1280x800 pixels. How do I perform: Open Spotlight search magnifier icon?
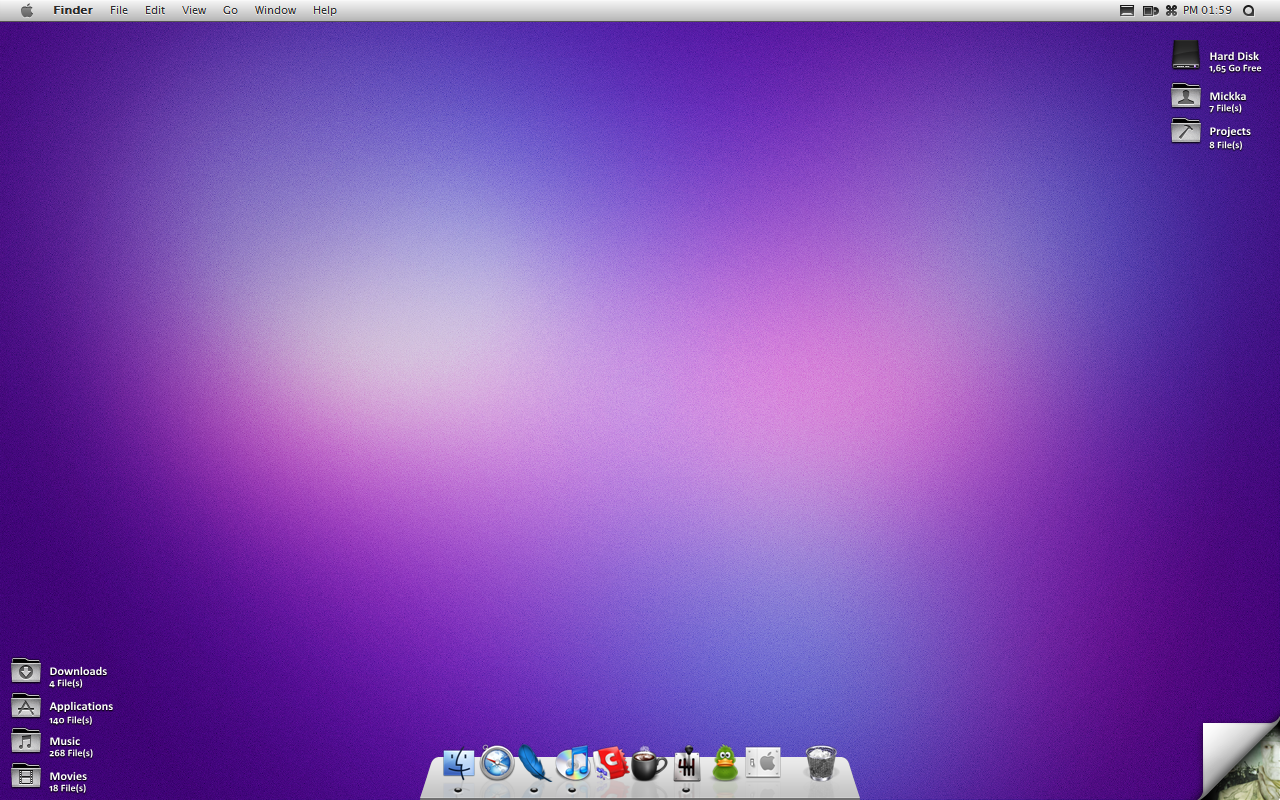click(1248, 10)
